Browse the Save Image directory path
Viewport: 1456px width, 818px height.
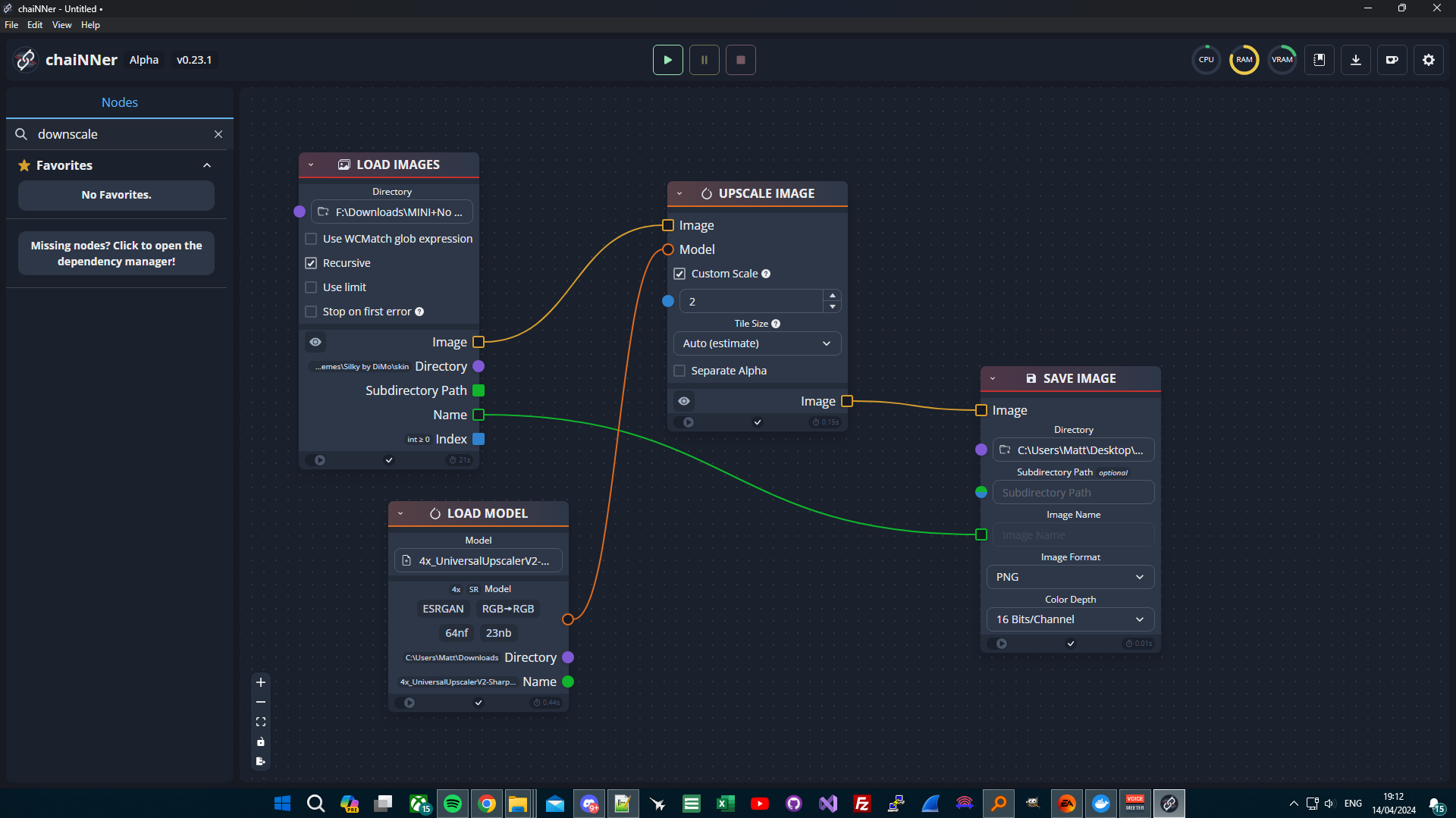[1073, 450]
